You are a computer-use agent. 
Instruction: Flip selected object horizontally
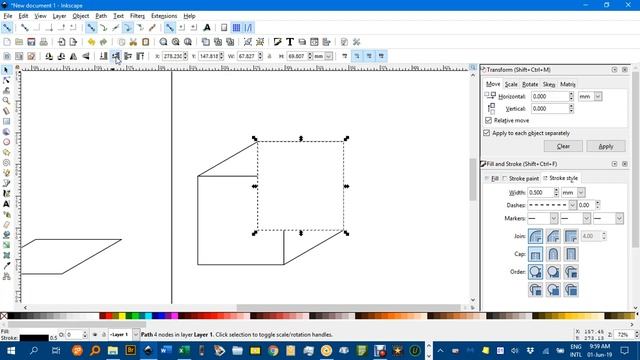[73, 56]
